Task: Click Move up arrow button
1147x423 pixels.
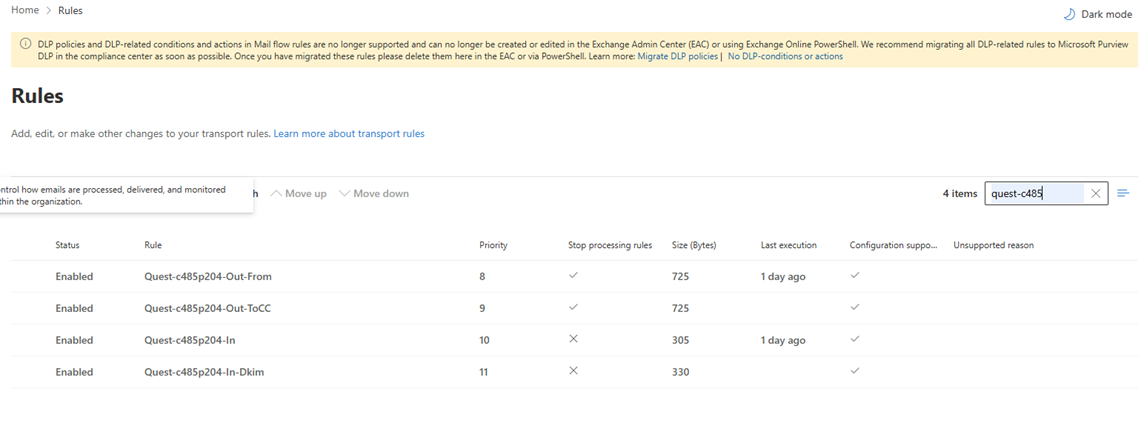Action: pyautogui.click(x=299, y=193)
